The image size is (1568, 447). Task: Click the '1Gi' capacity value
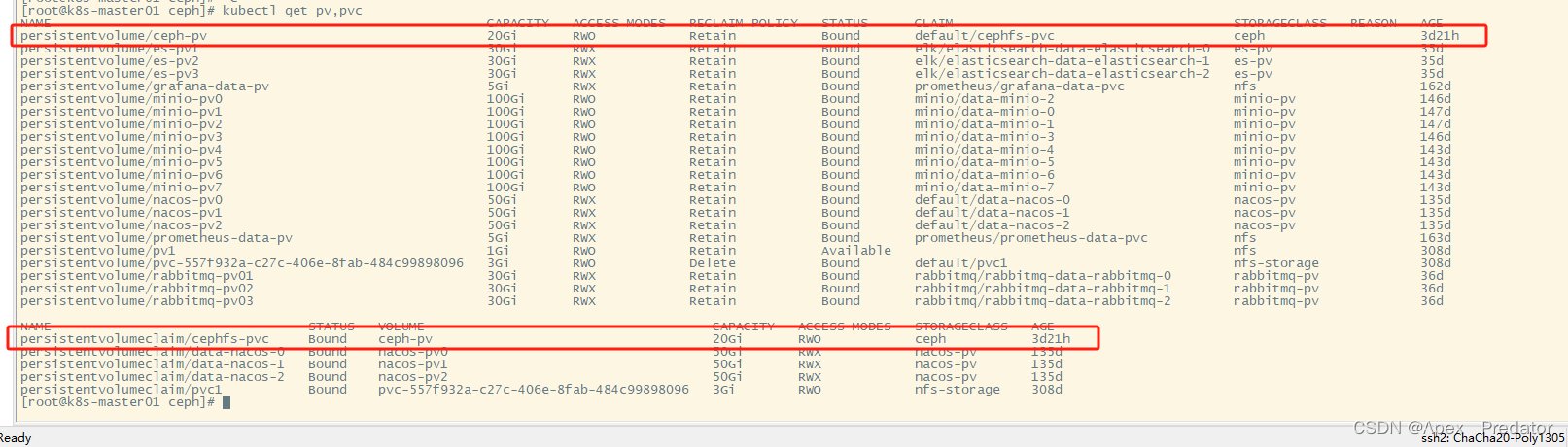pyautogui.click(x=499, y=251)
